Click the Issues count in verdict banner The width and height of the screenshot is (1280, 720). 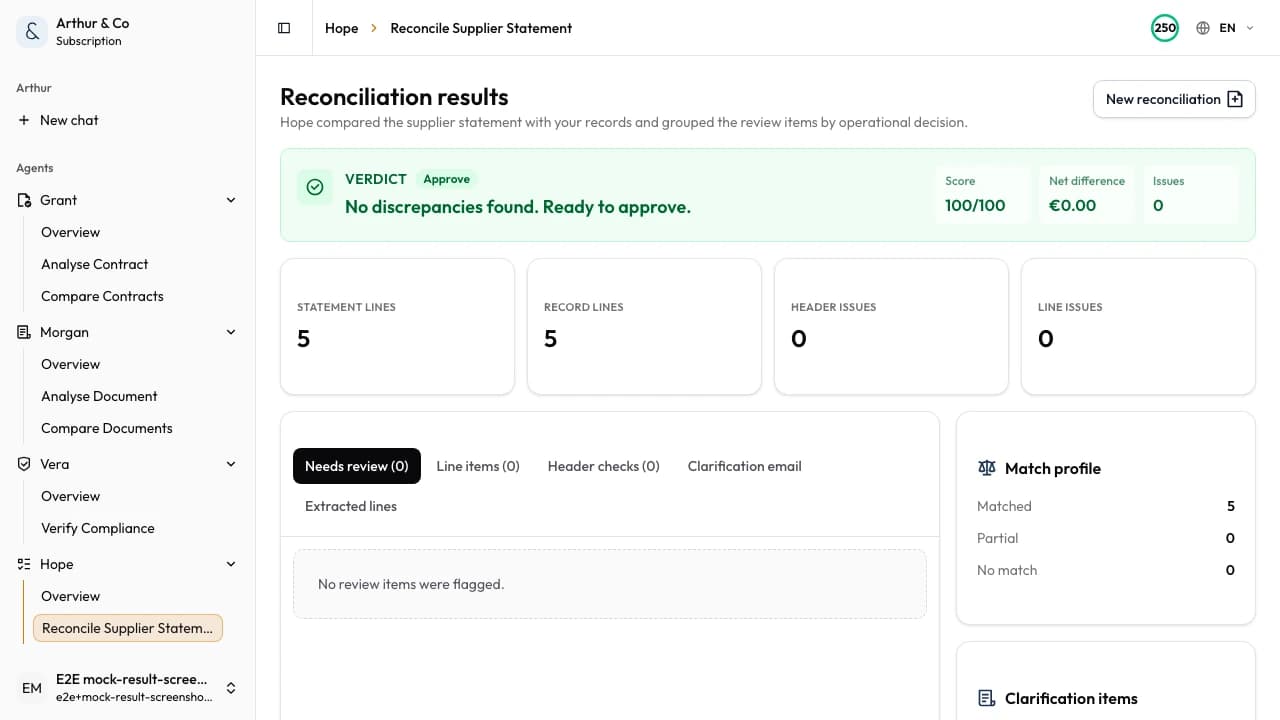[1158, 206]
